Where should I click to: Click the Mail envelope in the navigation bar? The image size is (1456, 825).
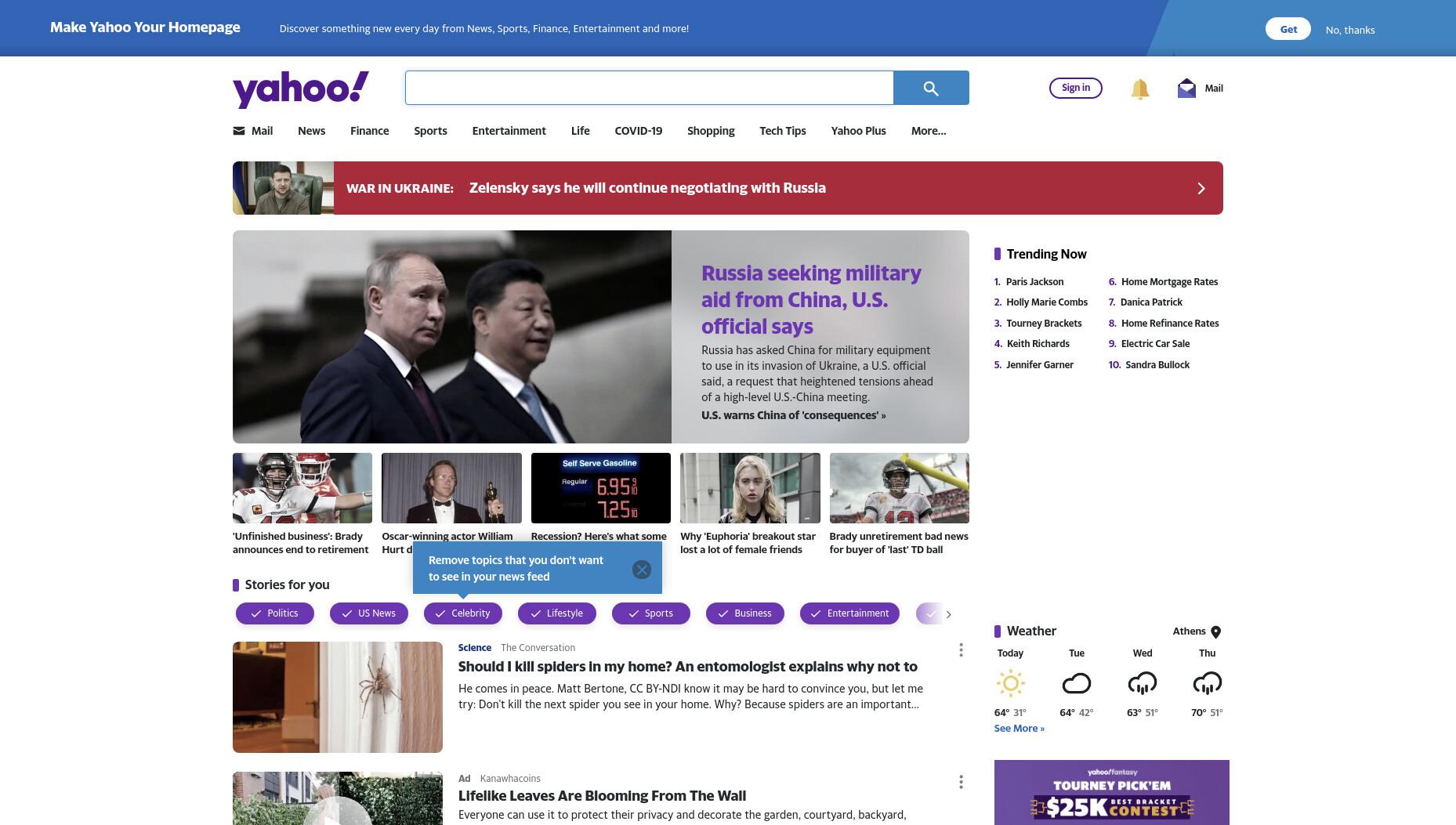[239, 131]
